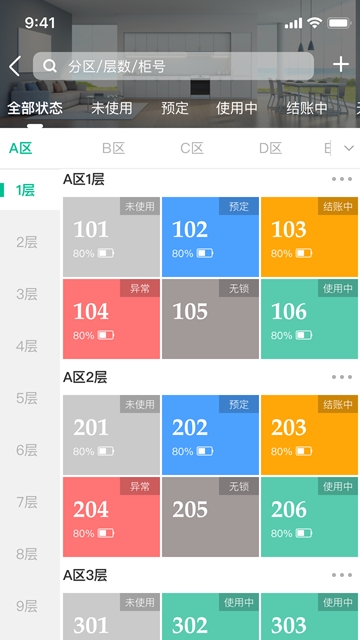Open blue reserved cabinet 102
This screenshot has width=360, height=640.
210,237
